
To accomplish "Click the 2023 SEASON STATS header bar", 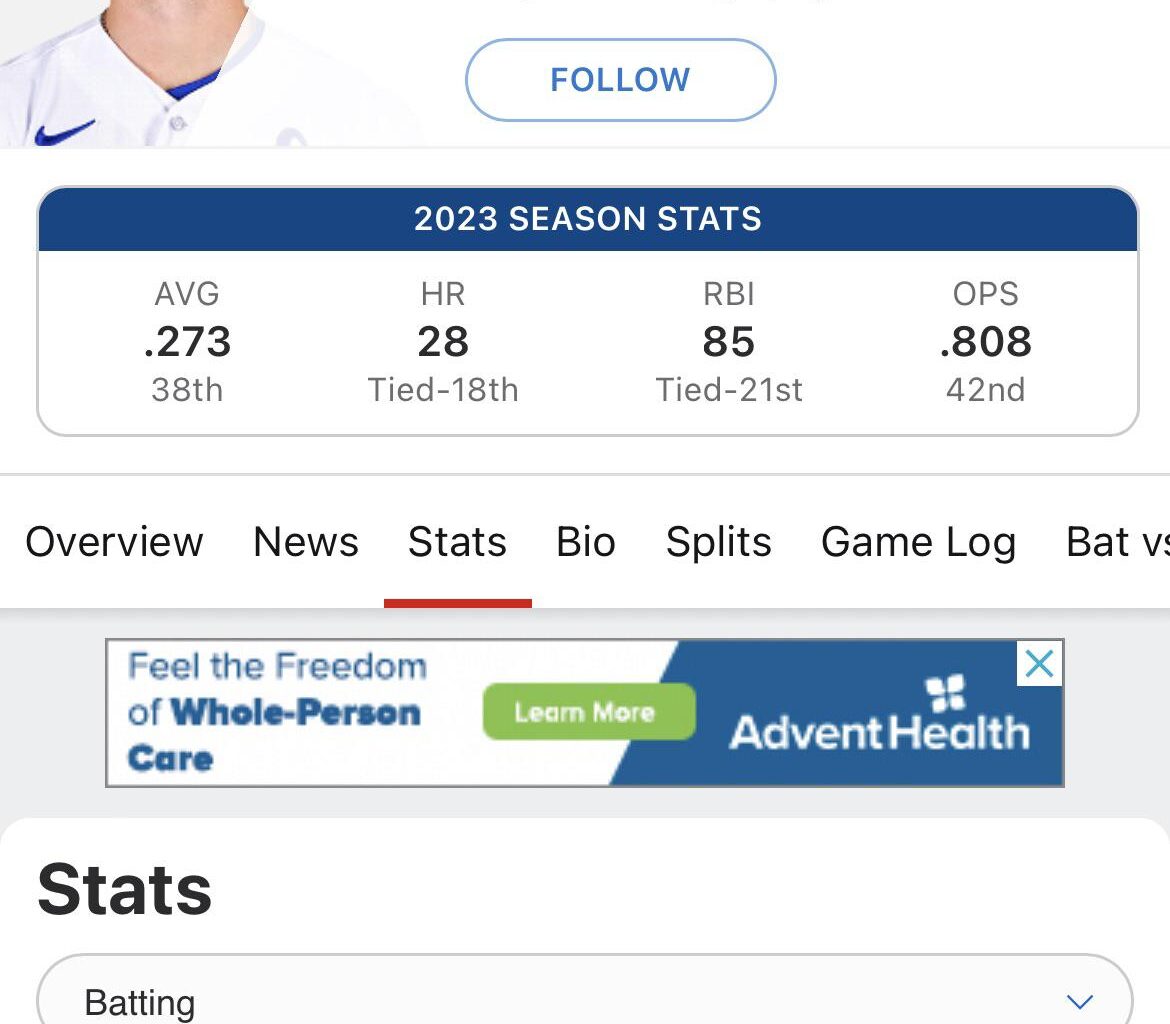I will (586, 219).
